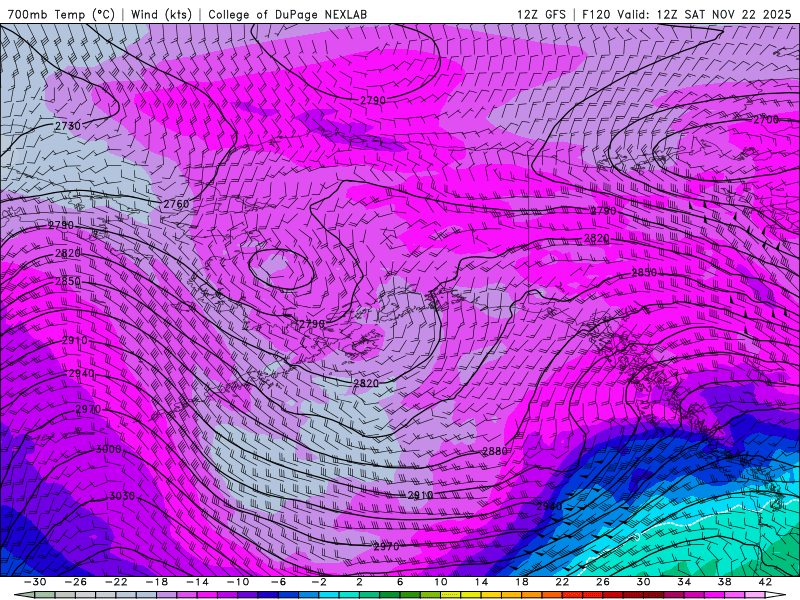Screen dimensions: 800x600
Task: Pick the yellow swatch under the 10 label
Action: click(450, 595)
